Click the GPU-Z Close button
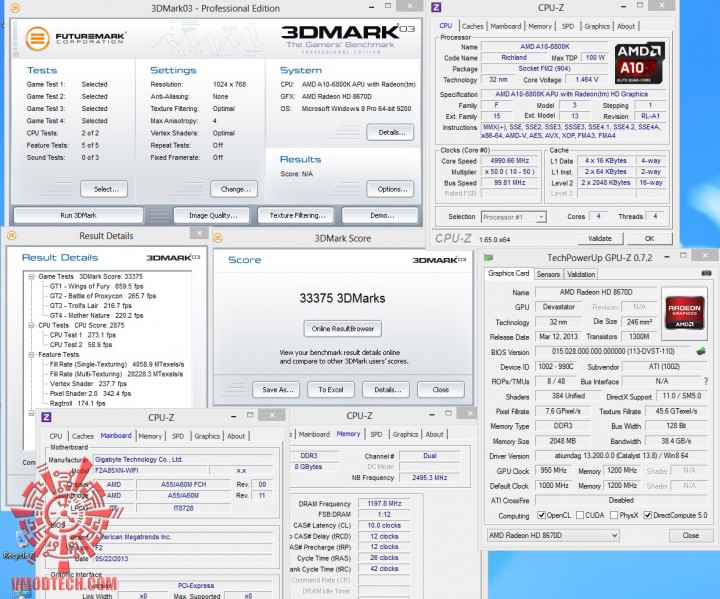Viewport: 720px width, 599px height. coord(691,535)
